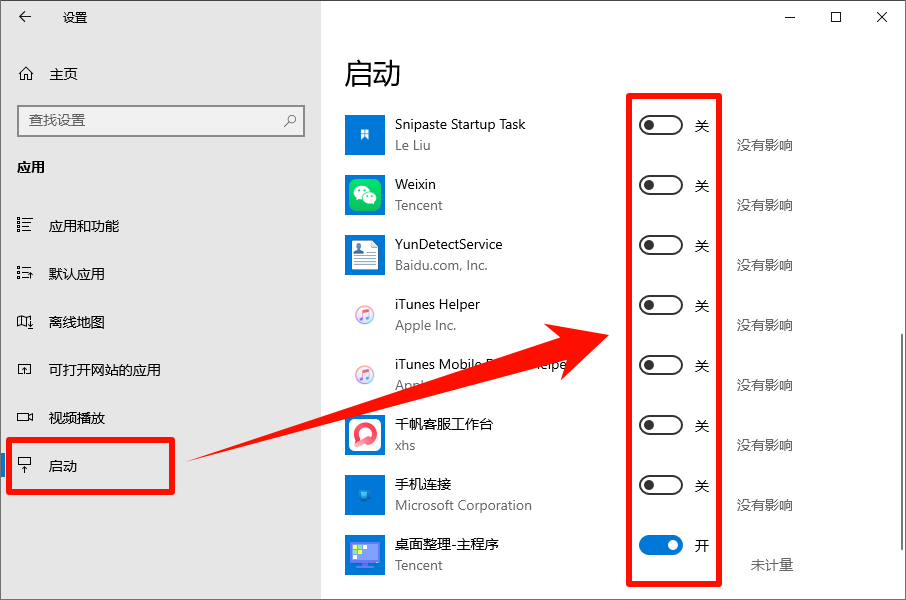This screenshot has height=600, width=906.
Task: Click the Snipaste Startup Task app icon
Action: (x=365, y=135)
